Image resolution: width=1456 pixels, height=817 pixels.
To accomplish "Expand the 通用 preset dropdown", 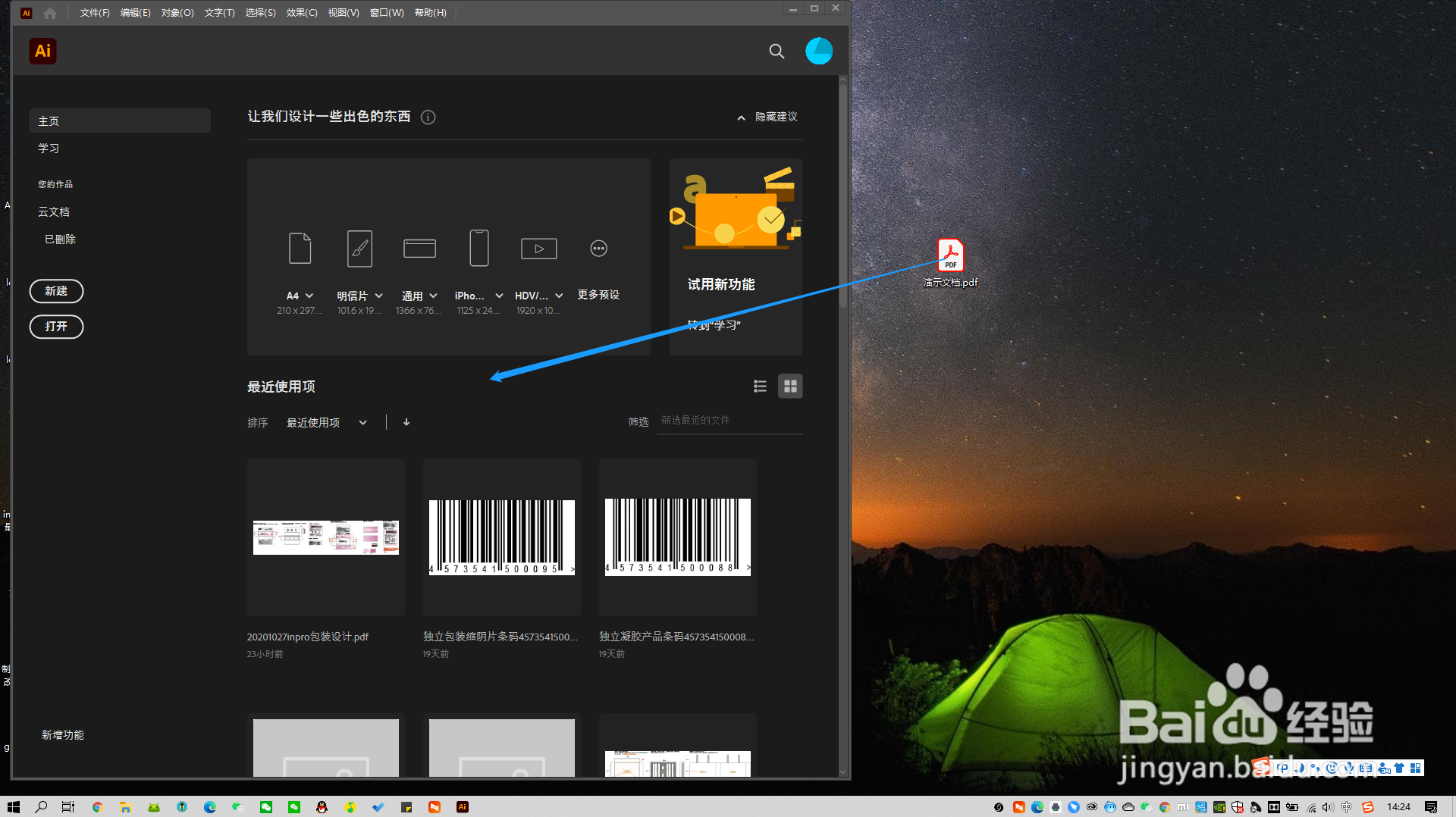I will coord(434,296).
